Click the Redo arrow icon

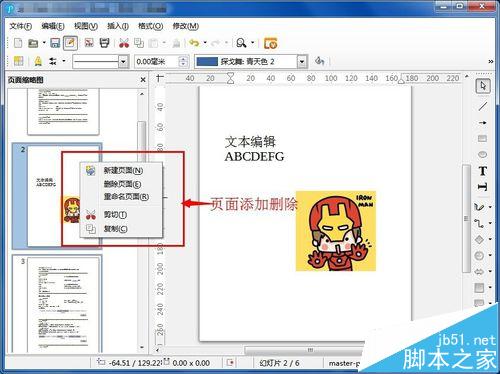pos(216,43)
